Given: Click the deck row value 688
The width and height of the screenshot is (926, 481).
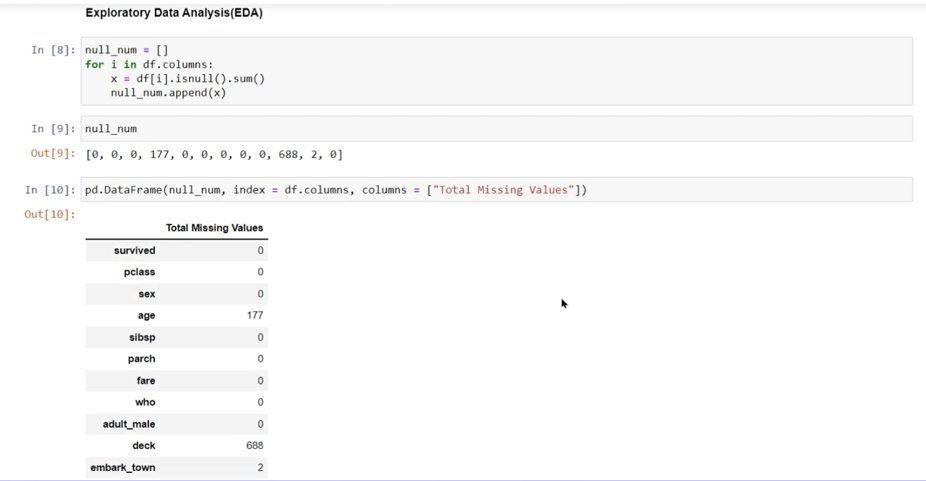Looking at the screenshot, I should pyautogui.click(x=254, y=446).
